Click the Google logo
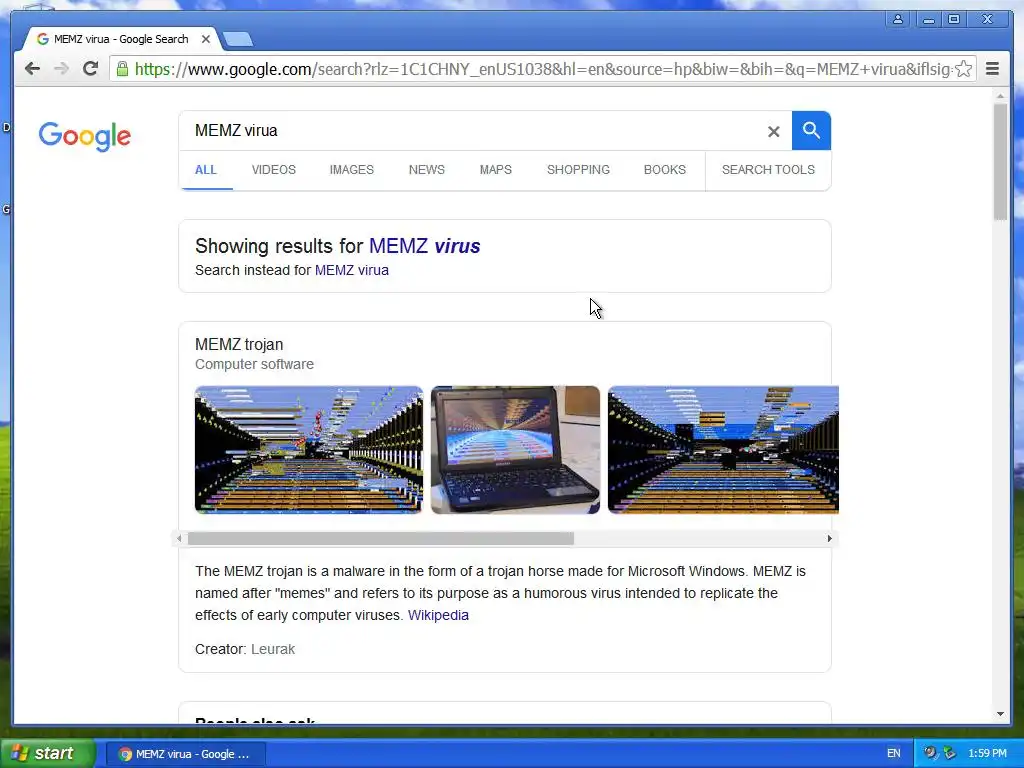Image resolution: width=1024 pixels, height=768 pixels. coord(84,136)
